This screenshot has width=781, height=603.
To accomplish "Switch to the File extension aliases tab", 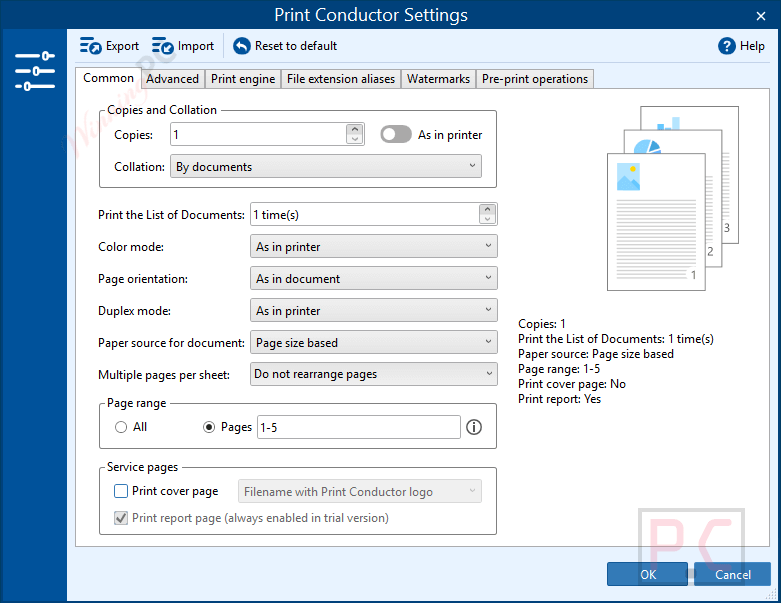I will point(341,79).
